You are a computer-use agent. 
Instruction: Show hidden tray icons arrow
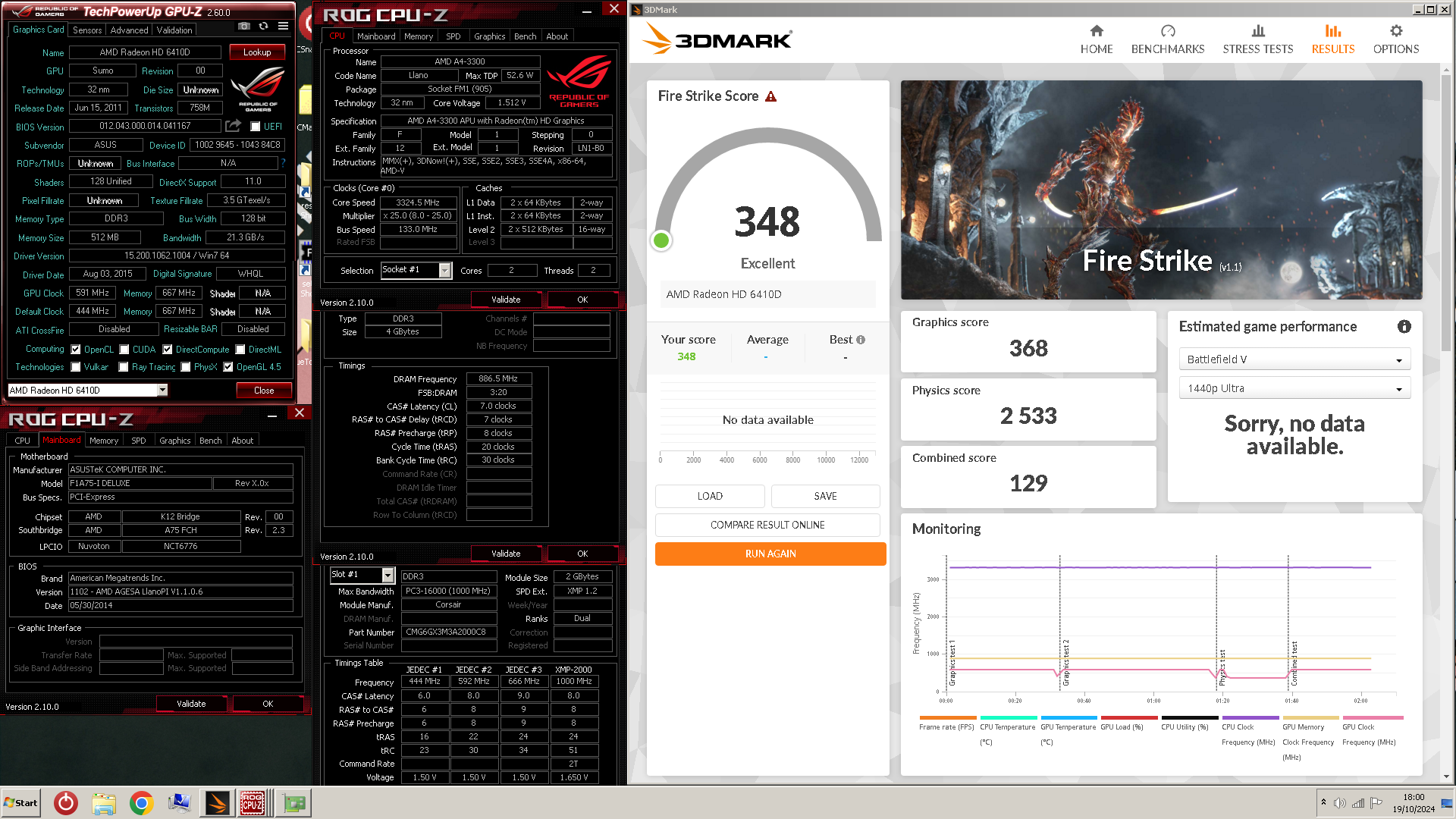pos(1323,802)
